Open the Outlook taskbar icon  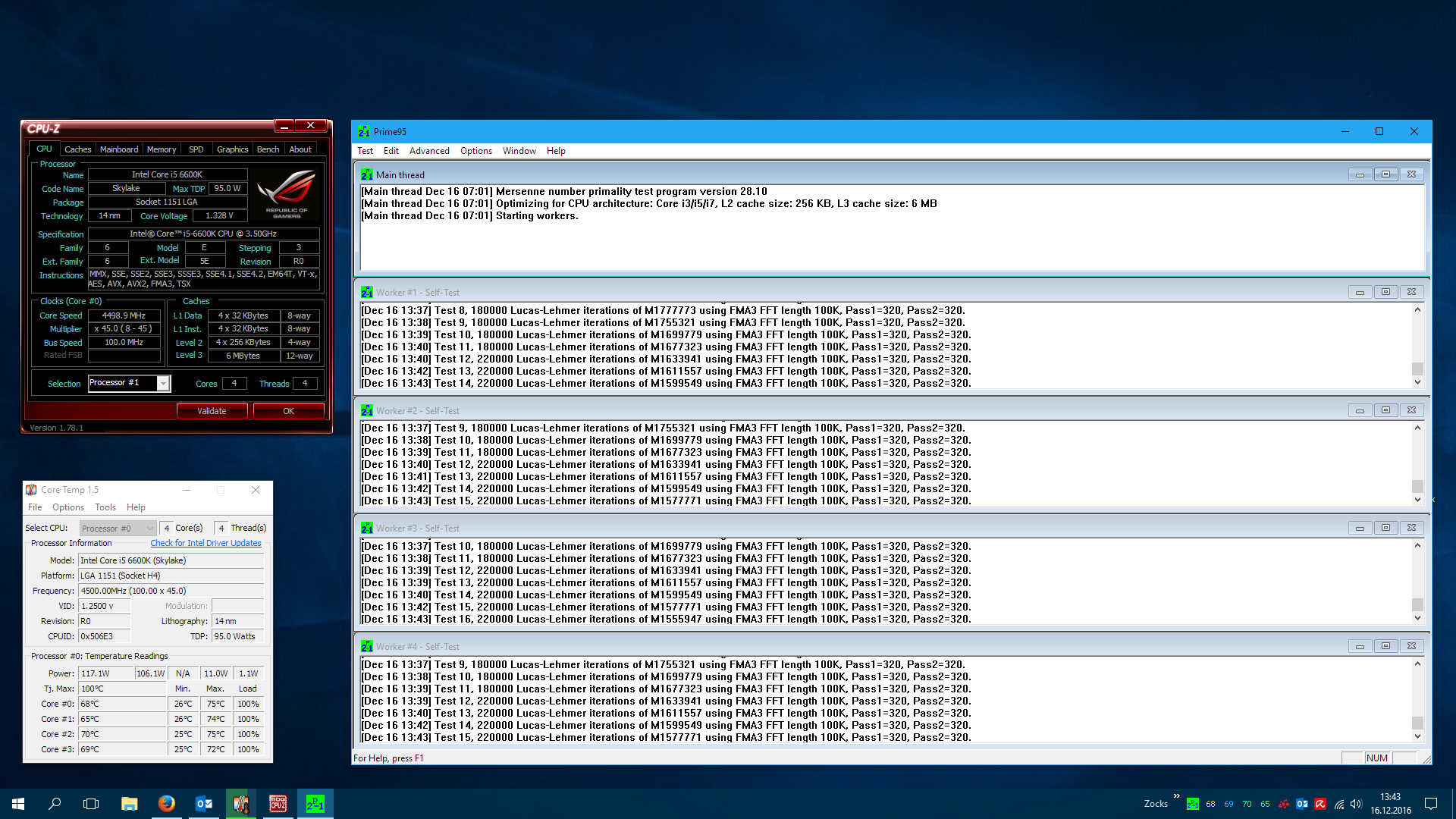pos(204,804)
